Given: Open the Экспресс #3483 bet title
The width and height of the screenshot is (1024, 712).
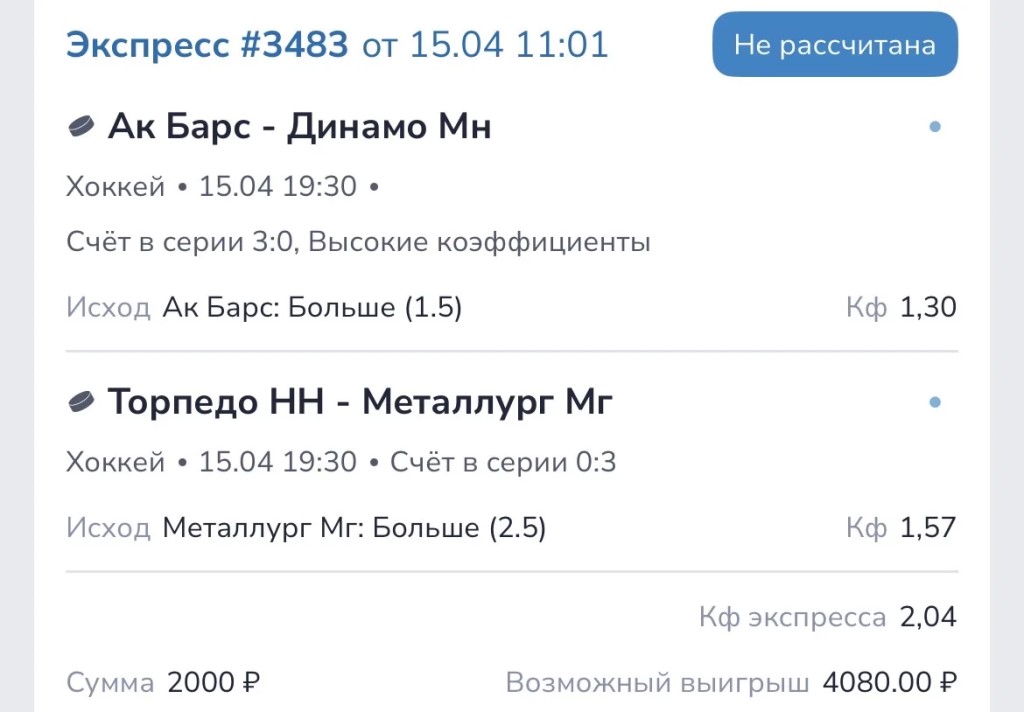Looking at the screenshot, I should [207, 45].
